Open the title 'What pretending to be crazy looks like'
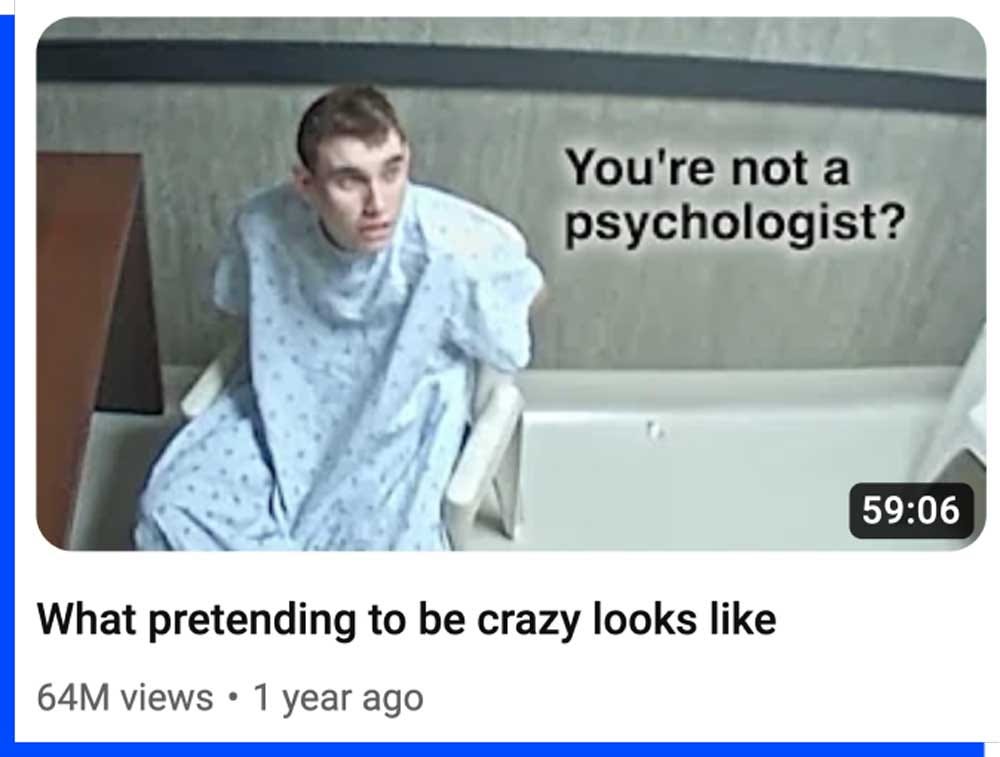 point(407,619)
